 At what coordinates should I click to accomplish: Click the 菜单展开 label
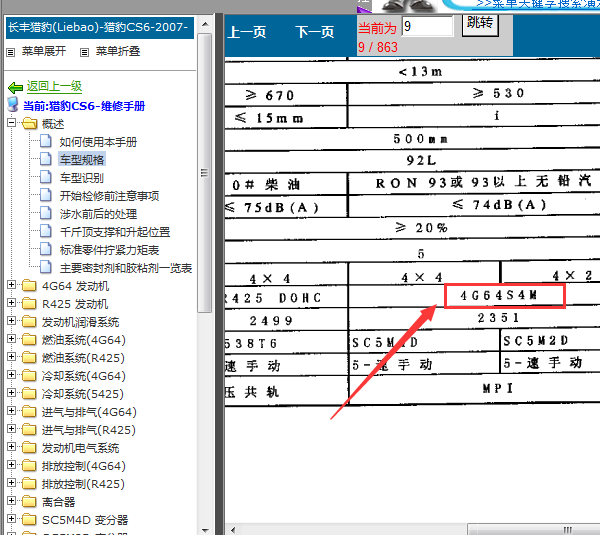44,51
